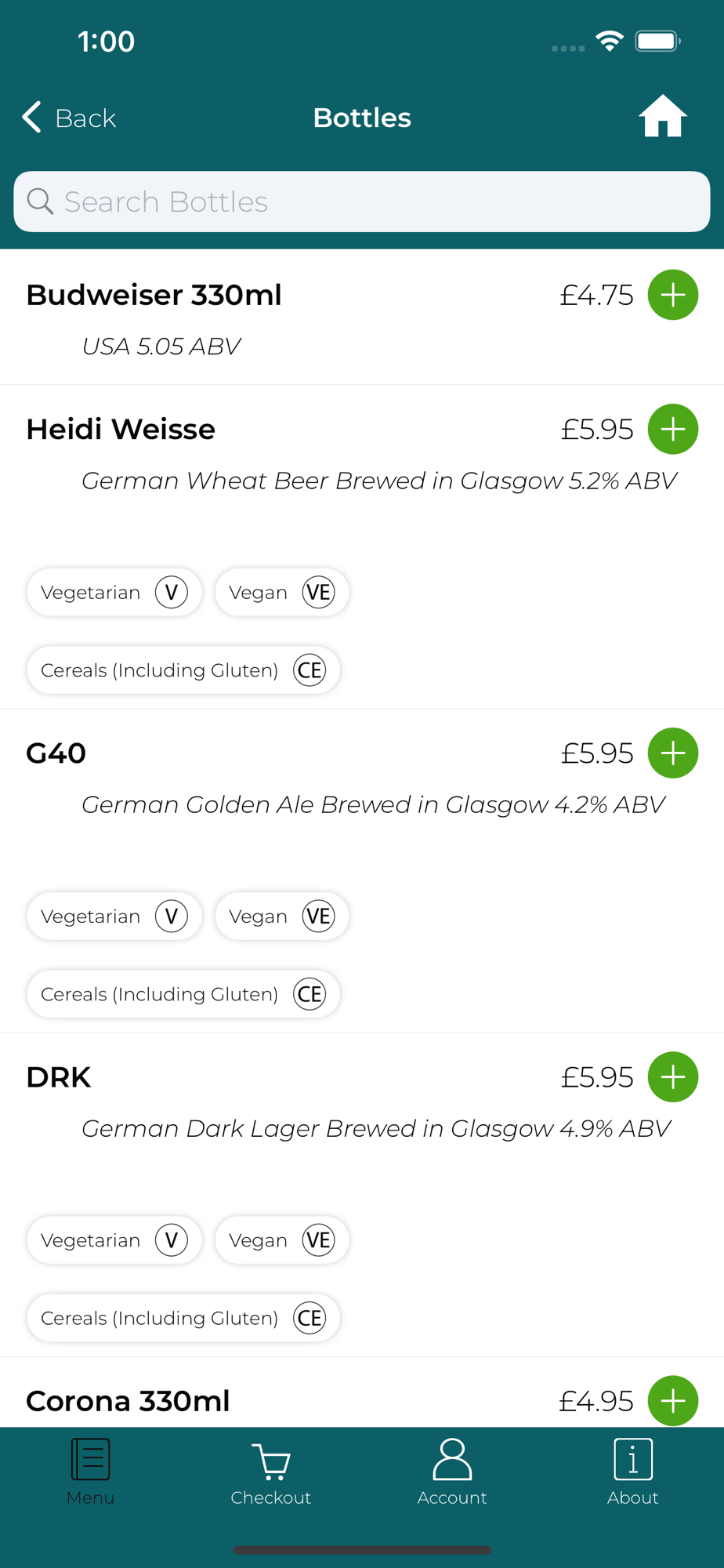
Task: Add Budweiser 330ml with plus icon
Action: (672, 295)
